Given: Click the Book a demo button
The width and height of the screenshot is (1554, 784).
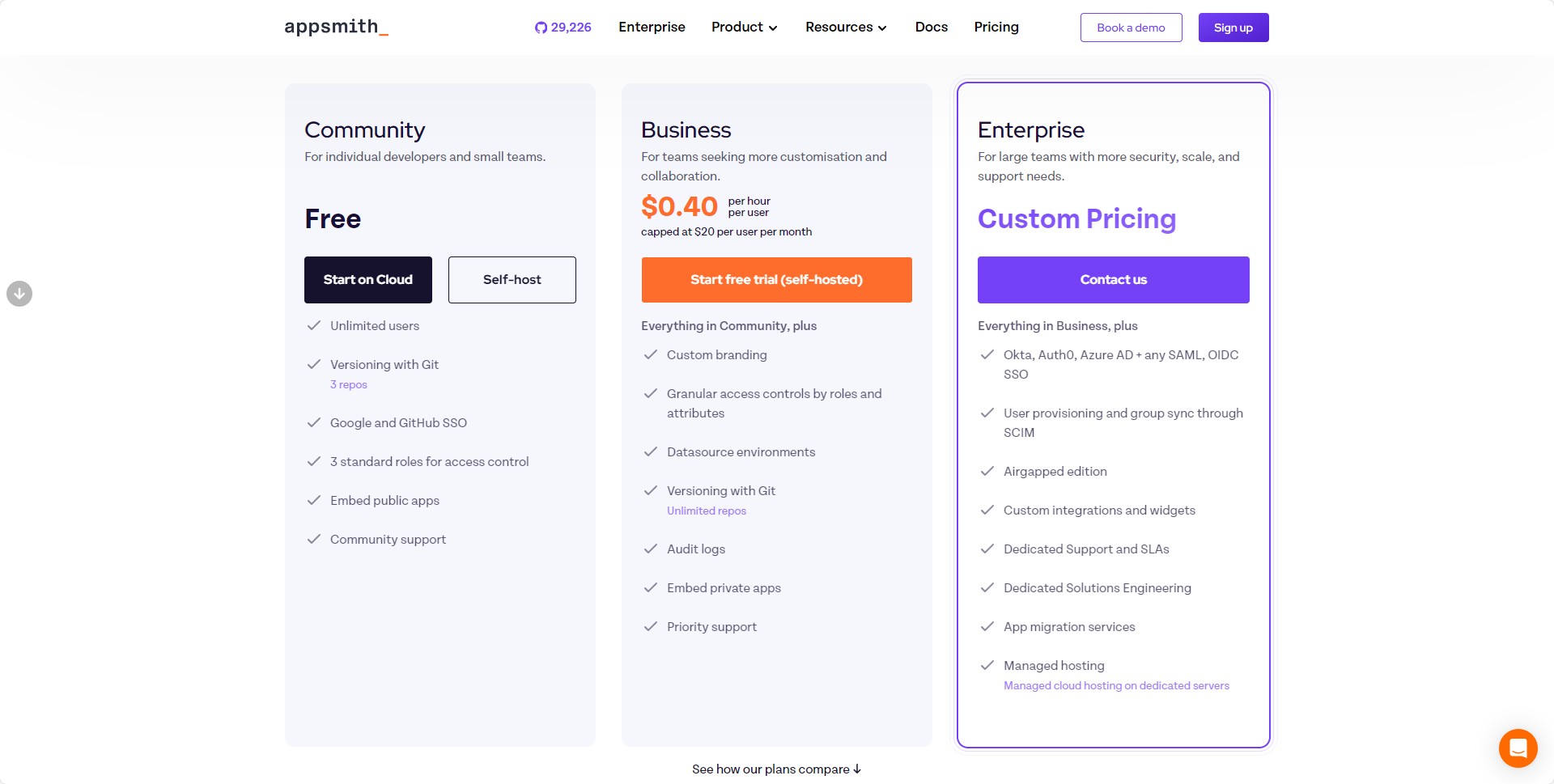Looking at the screenshot, I should tap(1131, 28).
